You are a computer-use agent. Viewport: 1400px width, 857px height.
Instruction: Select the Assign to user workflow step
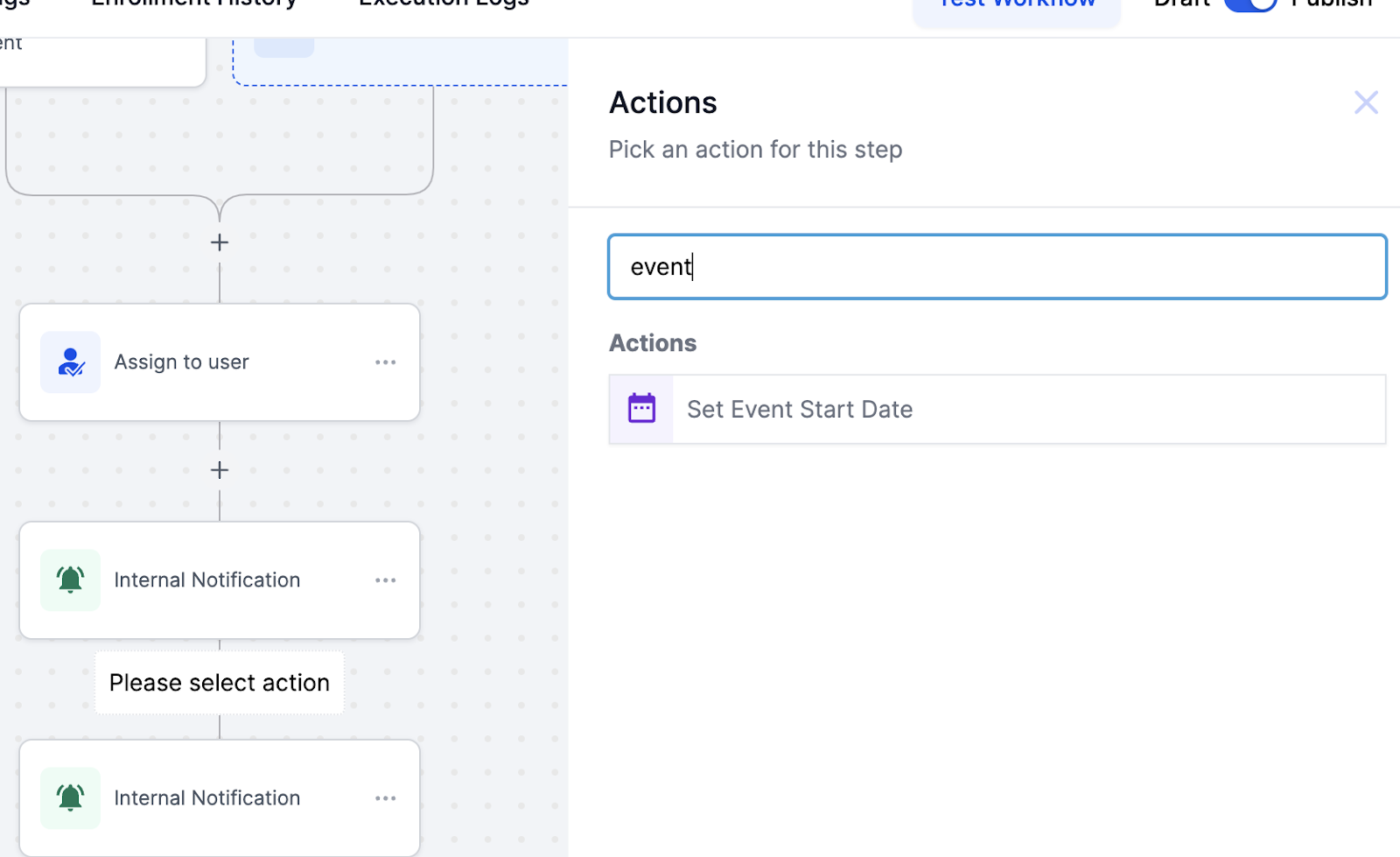point(219,362)
